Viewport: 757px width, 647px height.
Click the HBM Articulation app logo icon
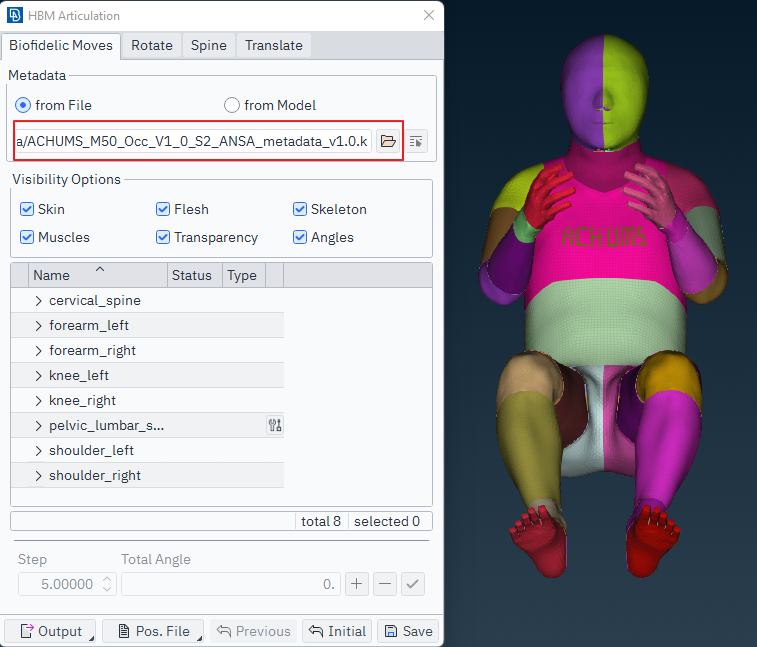coord(14,15)
